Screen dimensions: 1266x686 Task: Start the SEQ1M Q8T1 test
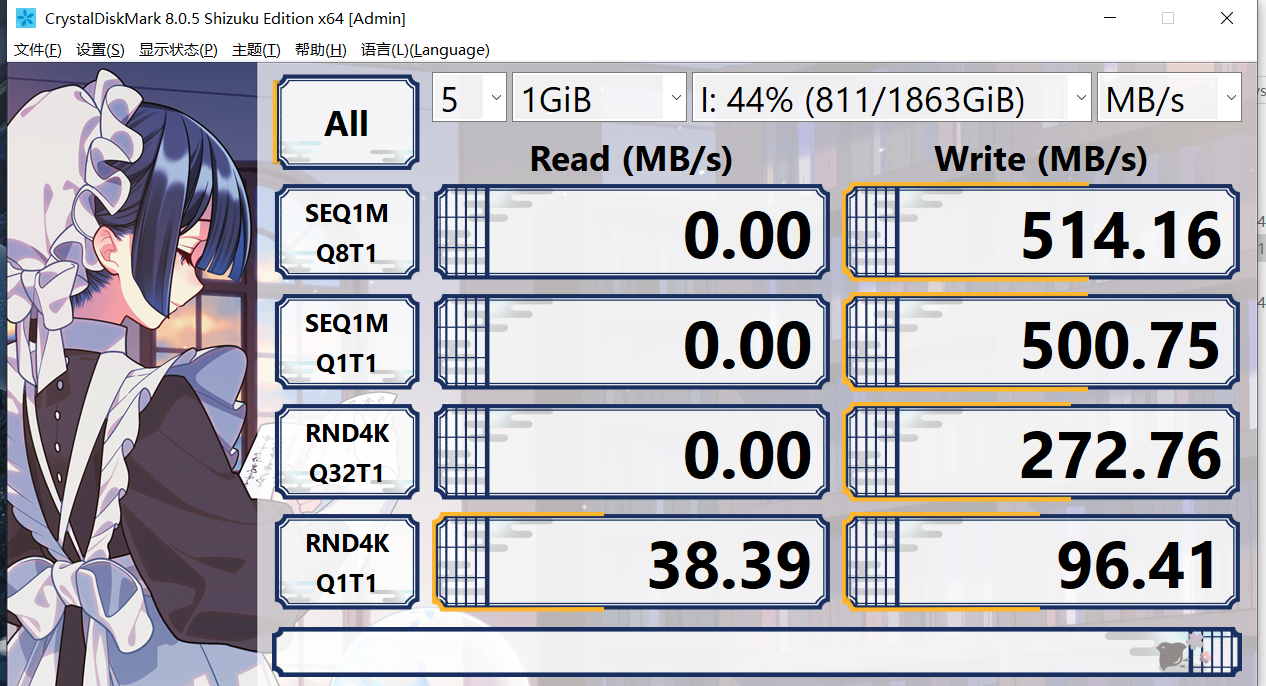click(x=346, y=232)
